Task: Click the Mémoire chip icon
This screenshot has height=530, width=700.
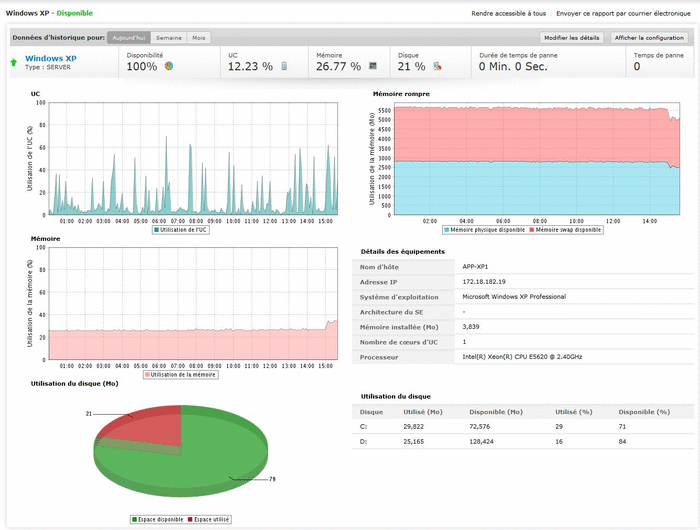Action: (x=373, y=66)
